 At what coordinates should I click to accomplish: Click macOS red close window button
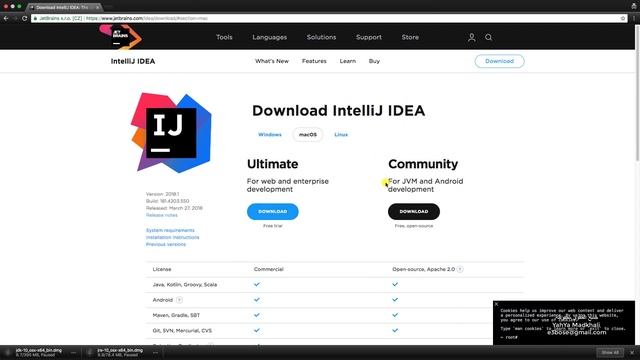click(x=6, y=7)
